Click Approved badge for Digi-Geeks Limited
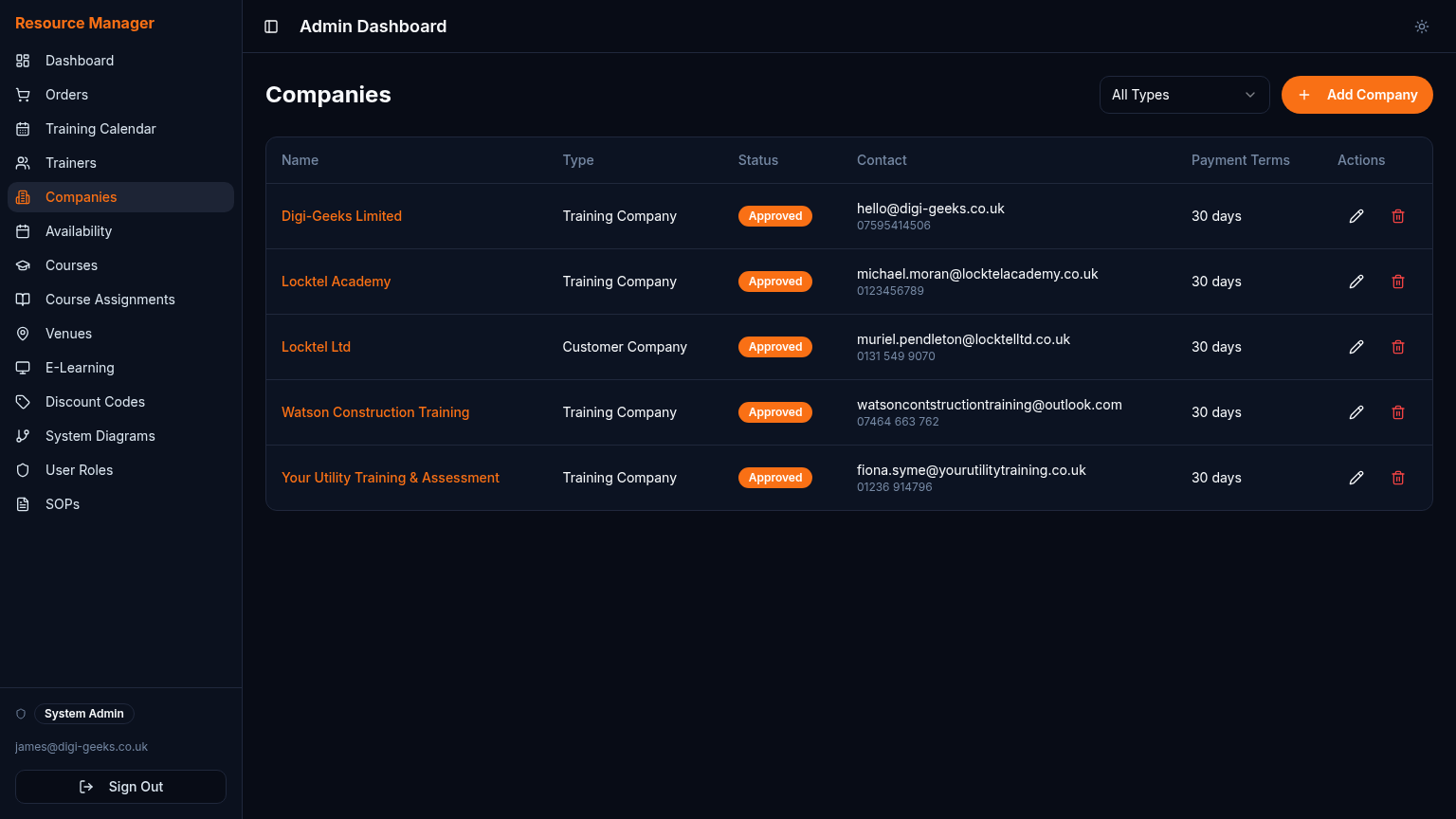 (775, 216)
